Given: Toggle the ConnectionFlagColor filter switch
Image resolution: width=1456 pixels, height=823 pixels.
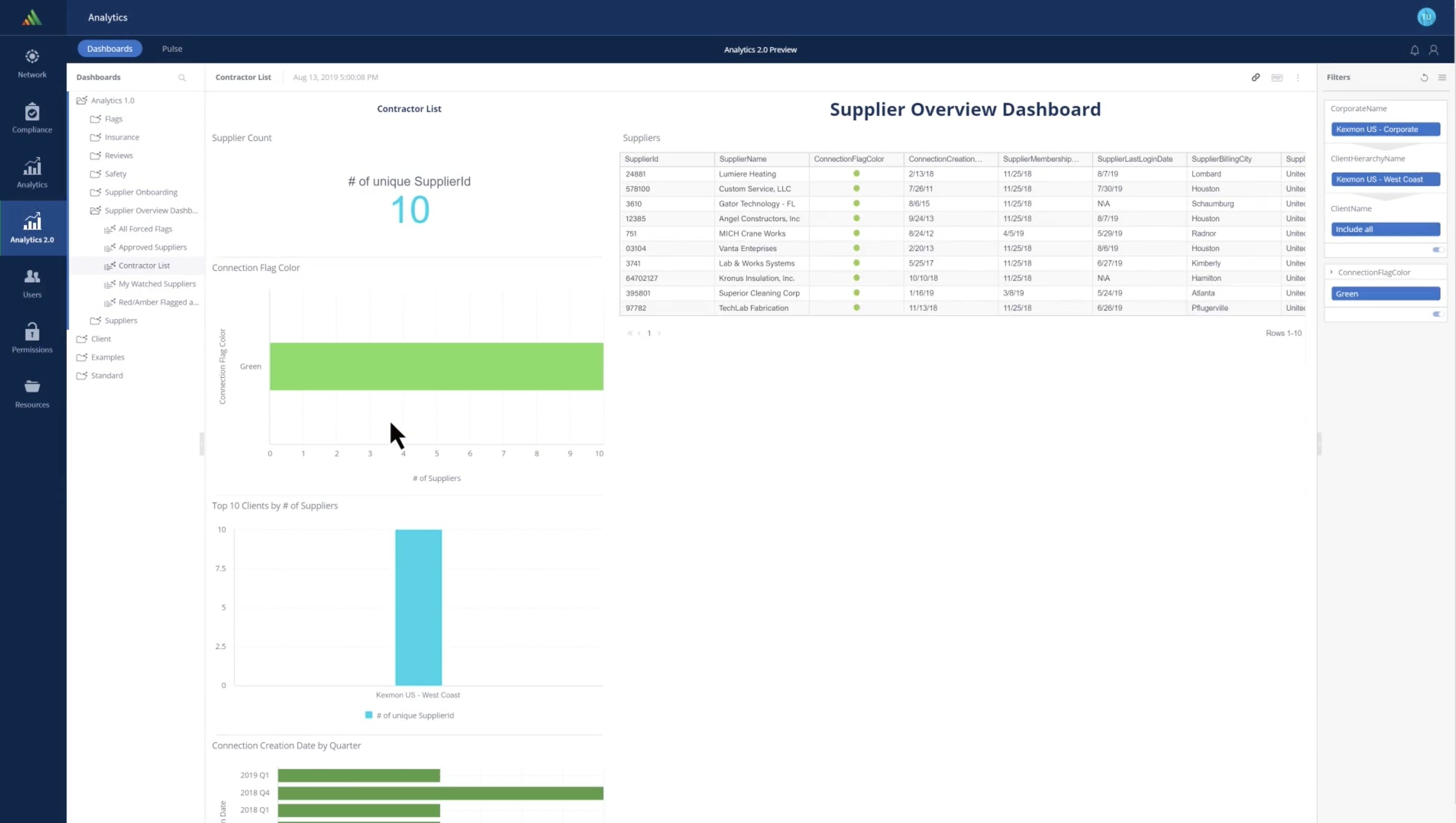Looking at the screenshot, I should 1438,314.
